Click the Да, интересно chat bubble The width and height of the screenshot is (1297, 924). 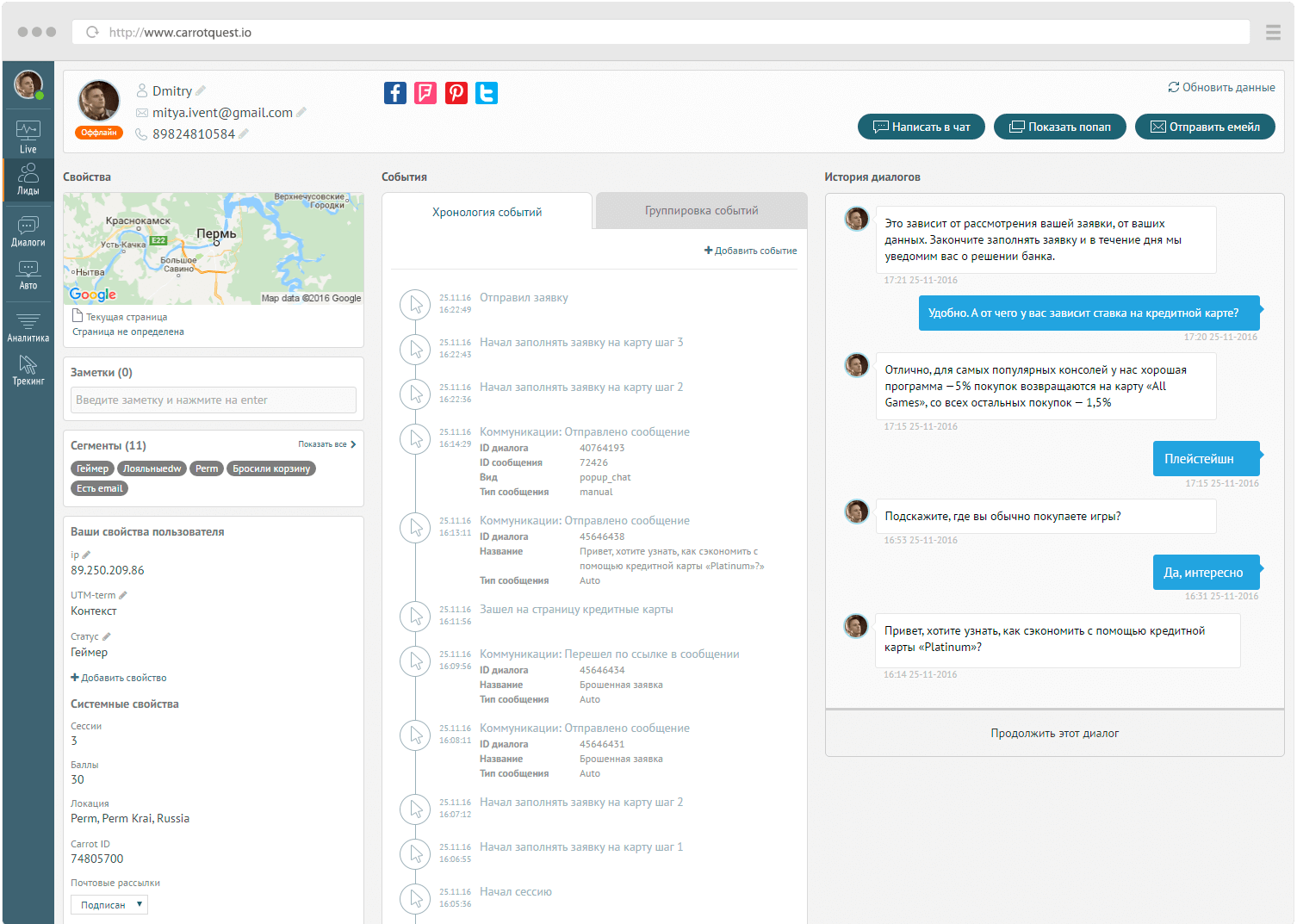1206,572
